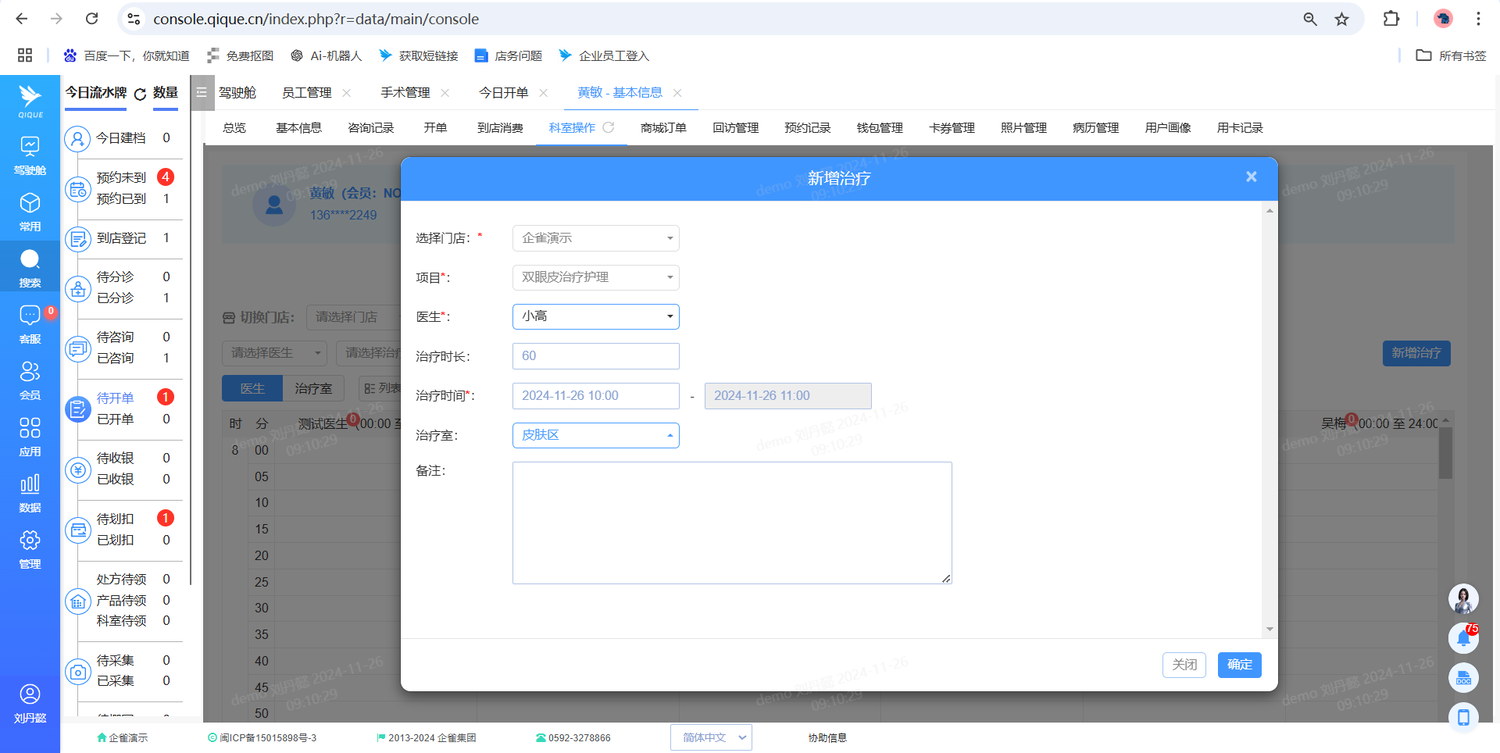The height and width of the screenshot is (753, 1500).
Task: Click inside the 备注 text area
Action: 731,522
